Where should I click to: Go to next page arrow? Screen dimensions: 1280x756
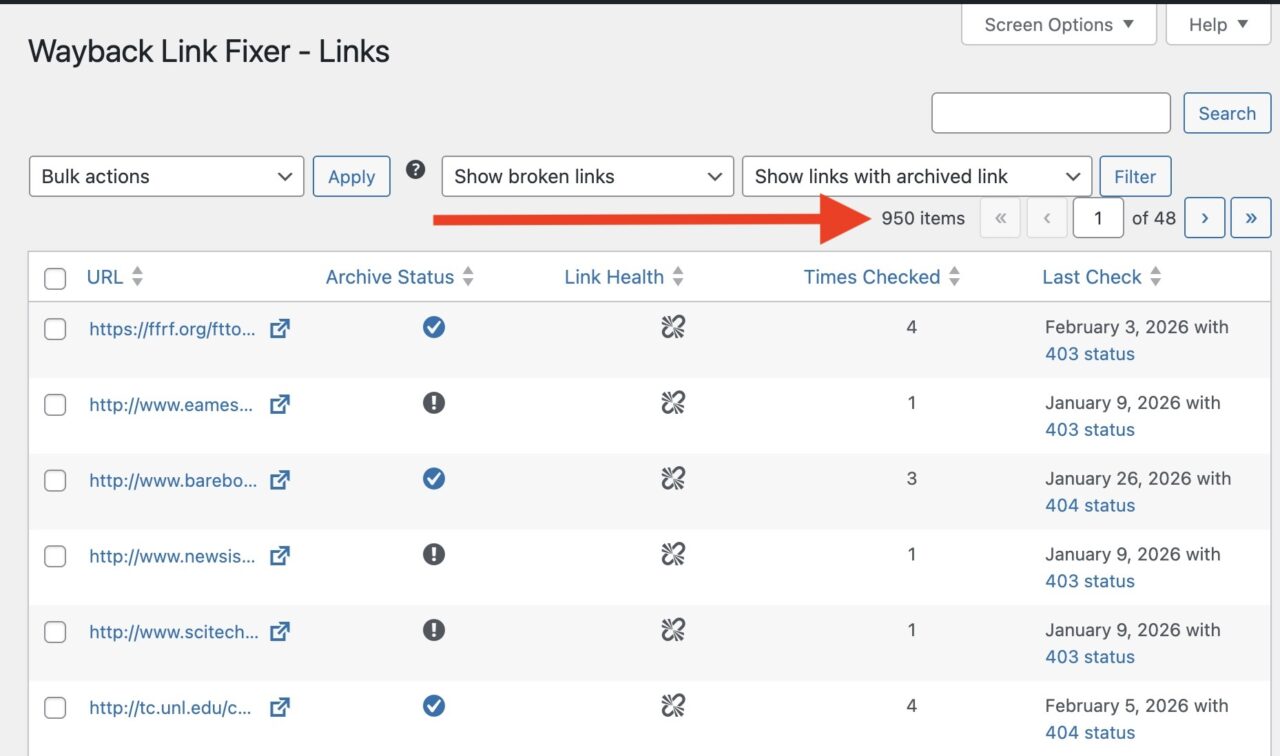[1204, 218]
